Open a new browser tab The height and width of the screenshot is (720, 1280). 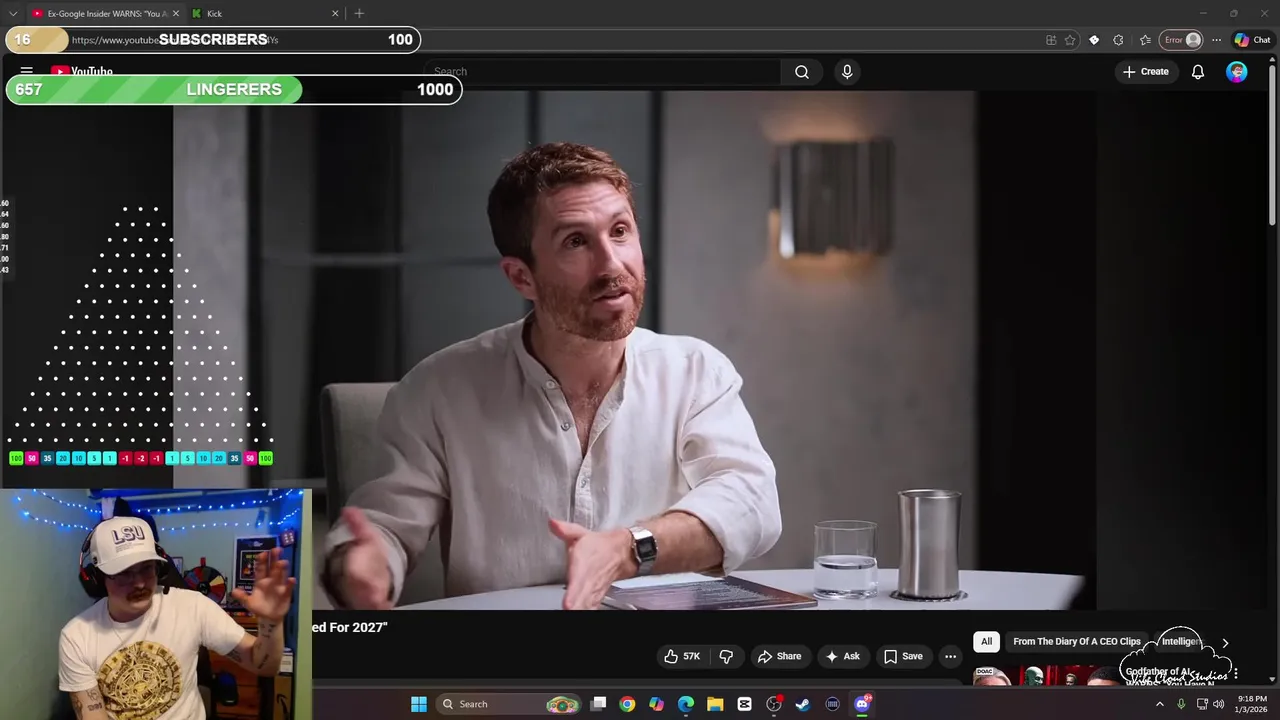coord(359,13)
